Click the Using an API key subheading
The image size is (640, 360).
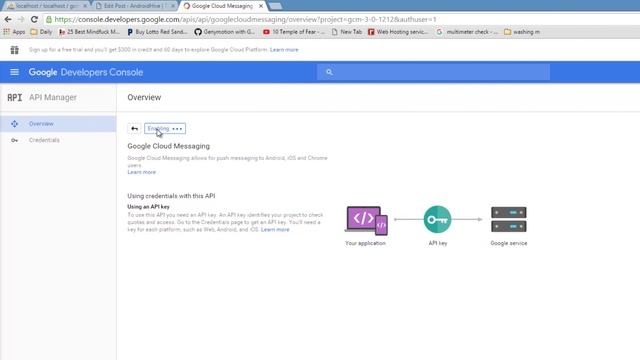point(148,207)
